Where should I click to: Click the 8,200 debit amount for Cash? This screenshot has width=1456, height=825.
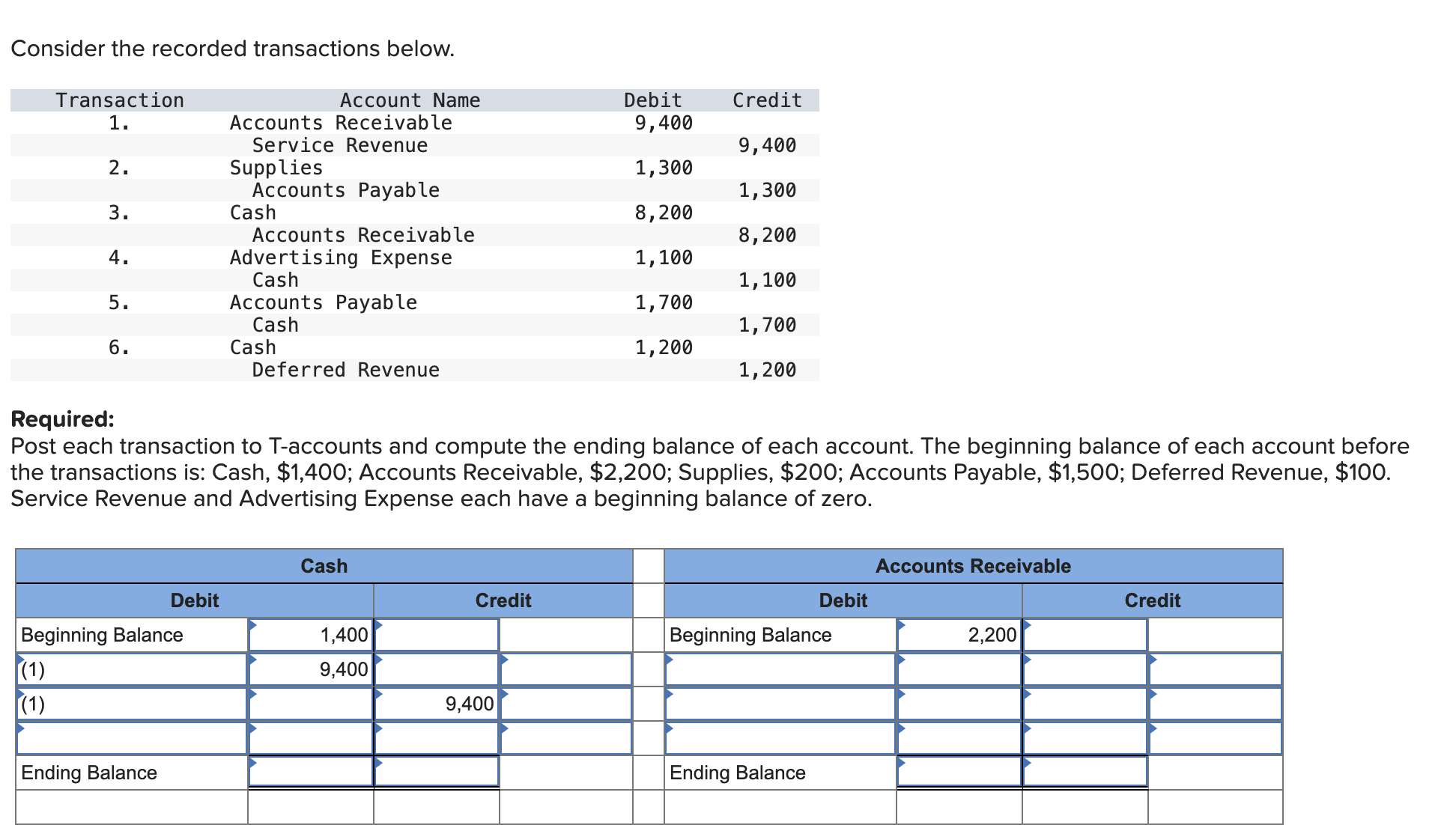coord(664,213)
